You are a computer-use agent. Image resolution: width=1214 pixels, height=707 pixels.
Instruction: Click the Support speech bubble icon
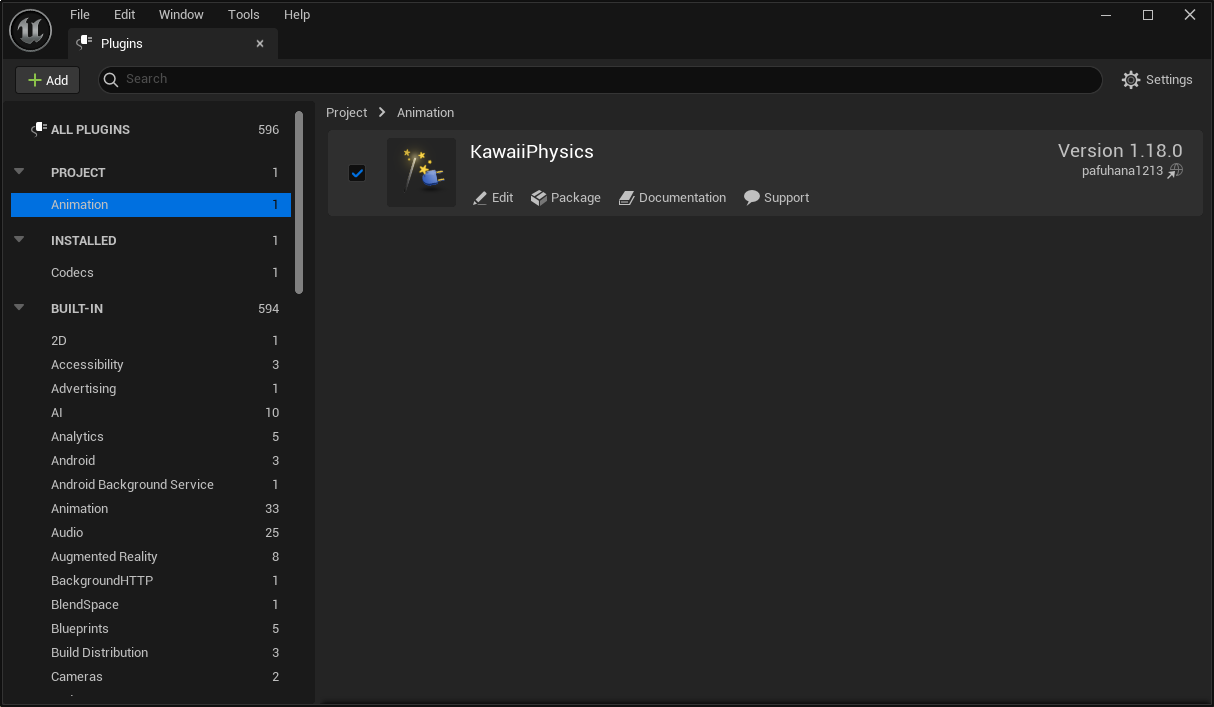point(752,198)
